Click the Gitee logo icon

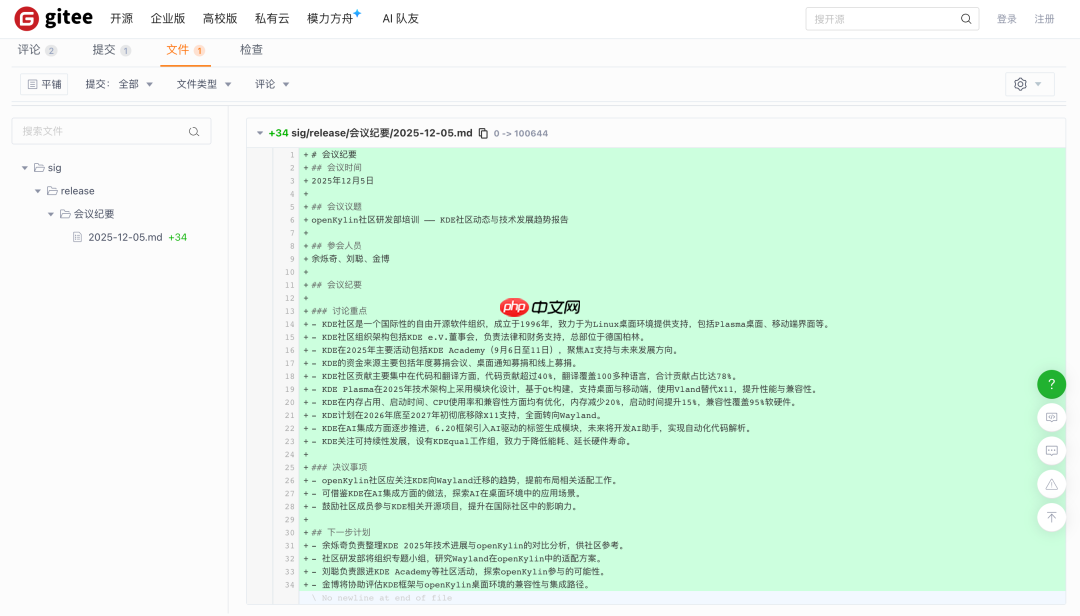(25, 17)
